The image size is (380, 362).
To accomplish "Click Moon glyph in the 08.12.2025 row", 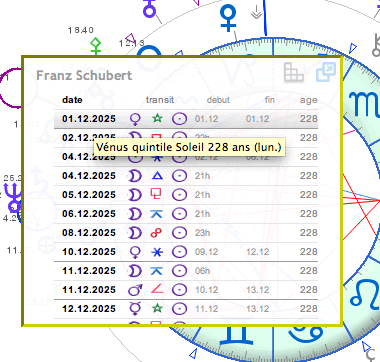I will click(x=135, y=233).
